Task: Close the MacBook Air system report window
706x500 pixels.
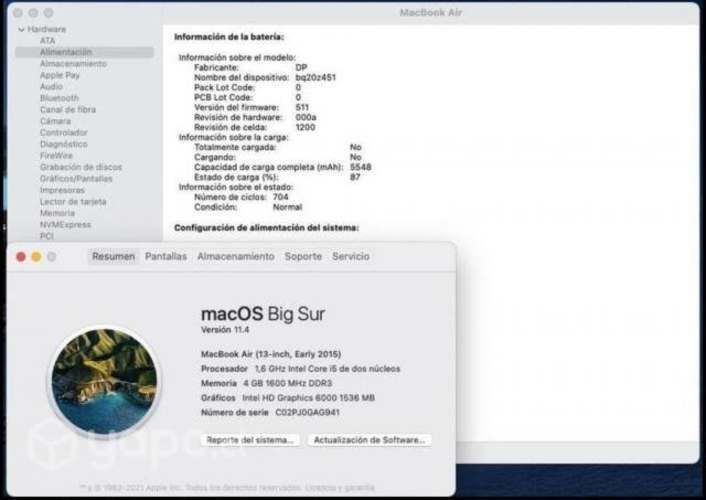Action: pos(18,13)
